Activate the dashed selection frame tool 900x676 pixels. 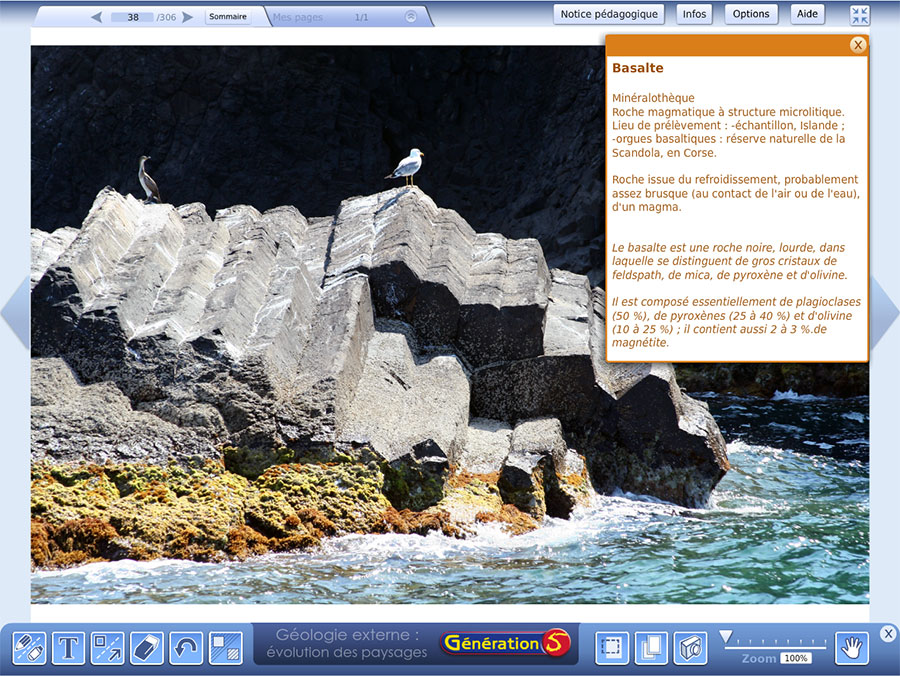pyautogui.click(x=612, y=648)
